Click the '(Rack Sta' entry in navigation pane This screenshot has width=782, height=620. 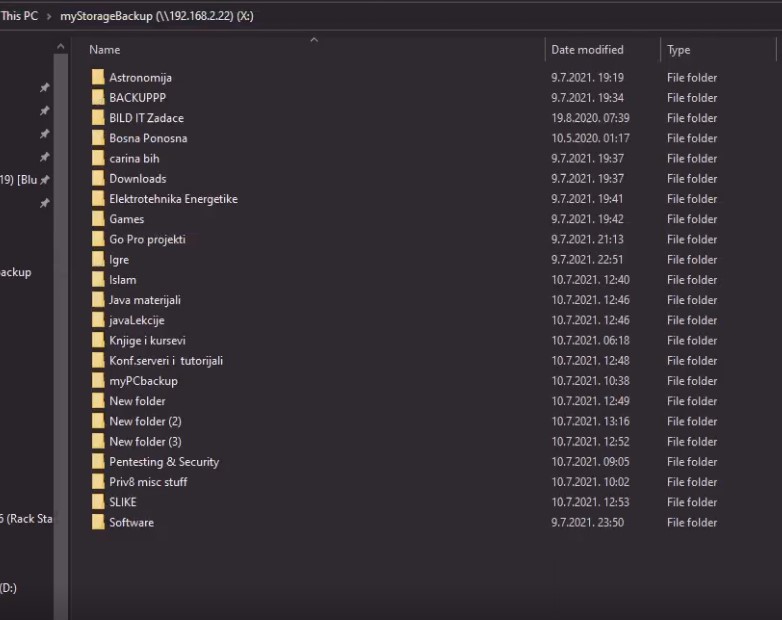click(26, 519)
